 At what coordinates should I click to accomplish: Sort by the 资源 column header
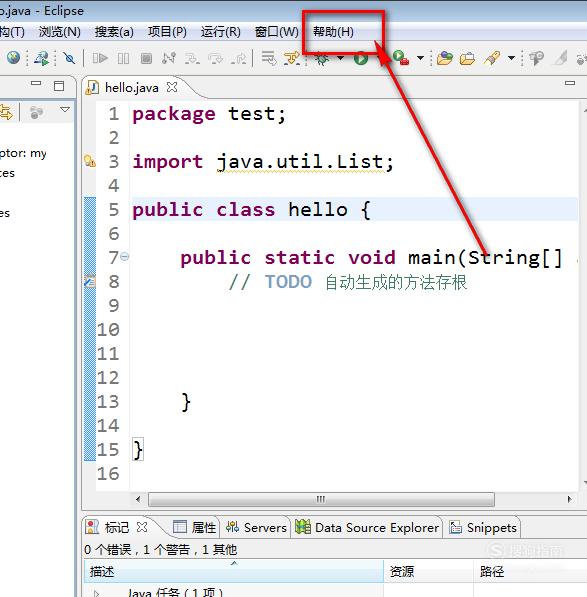pyautogui.click(x=428, y=571)
